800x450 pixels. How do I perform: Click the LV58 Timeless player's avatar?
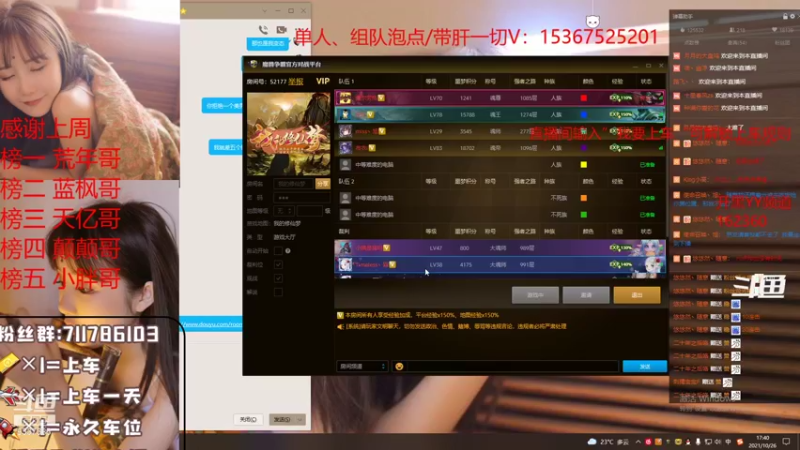(345, 264)
